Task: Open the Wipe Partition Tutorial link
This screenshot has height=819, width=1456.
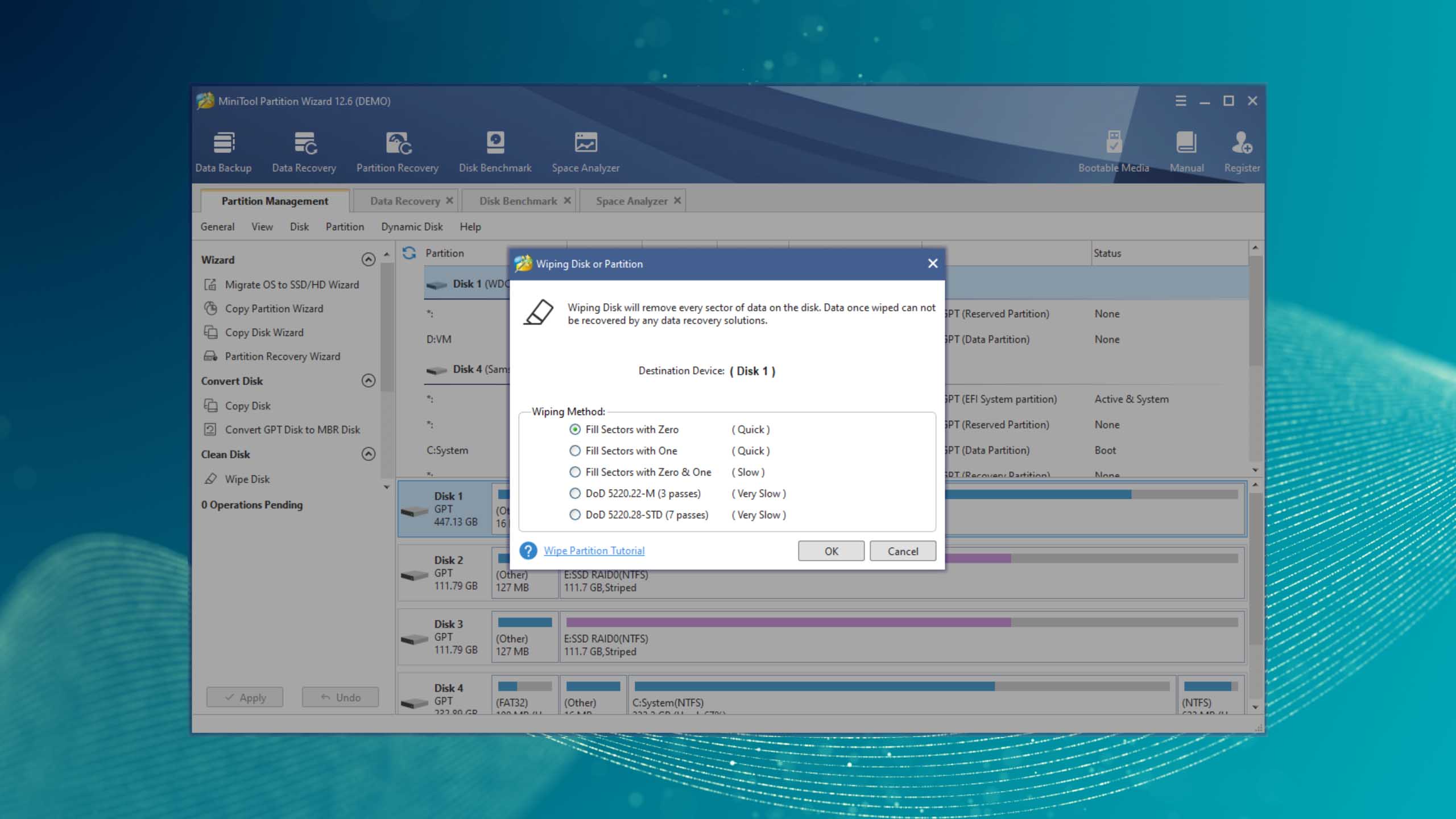Action: tap(594, 551)
